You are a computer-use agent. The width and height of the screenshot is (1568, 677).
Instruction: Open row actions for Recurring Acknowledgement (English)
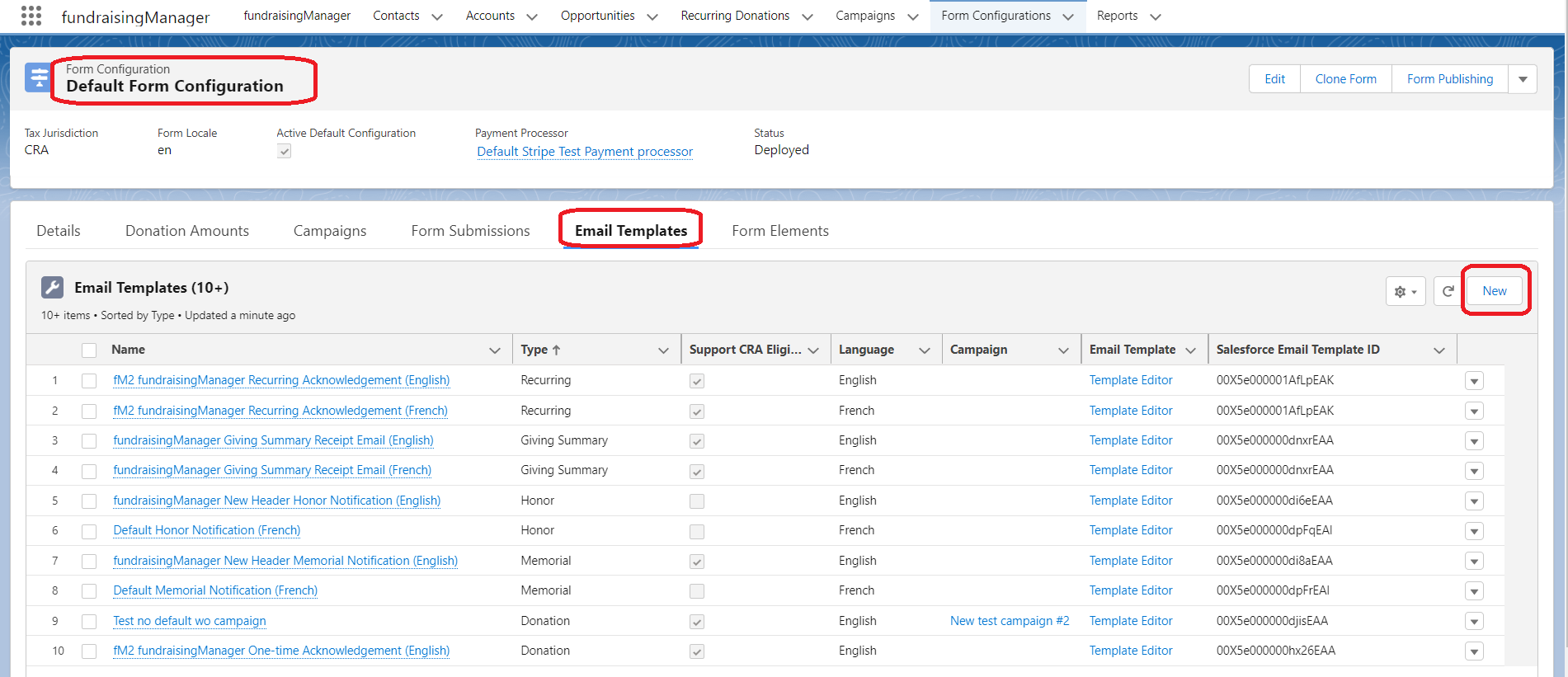tap(1474, 381)
